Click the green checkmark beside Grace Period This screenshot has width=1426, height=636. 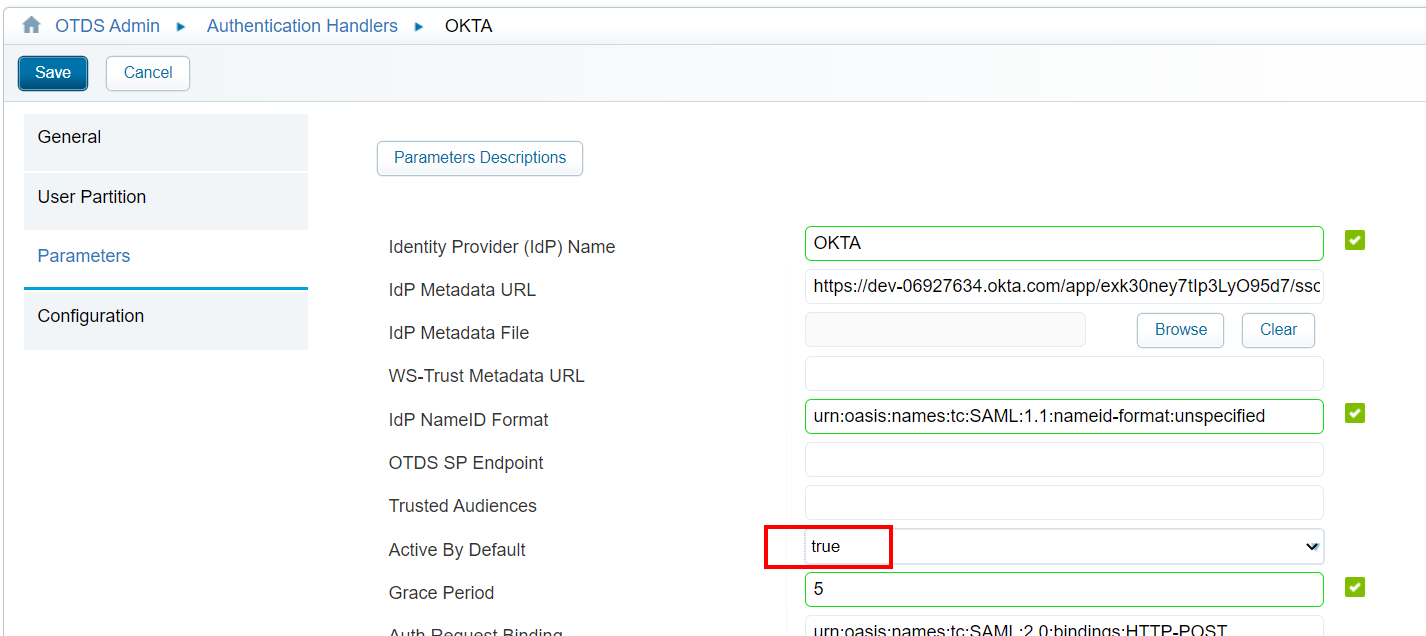coord(1354,586)
